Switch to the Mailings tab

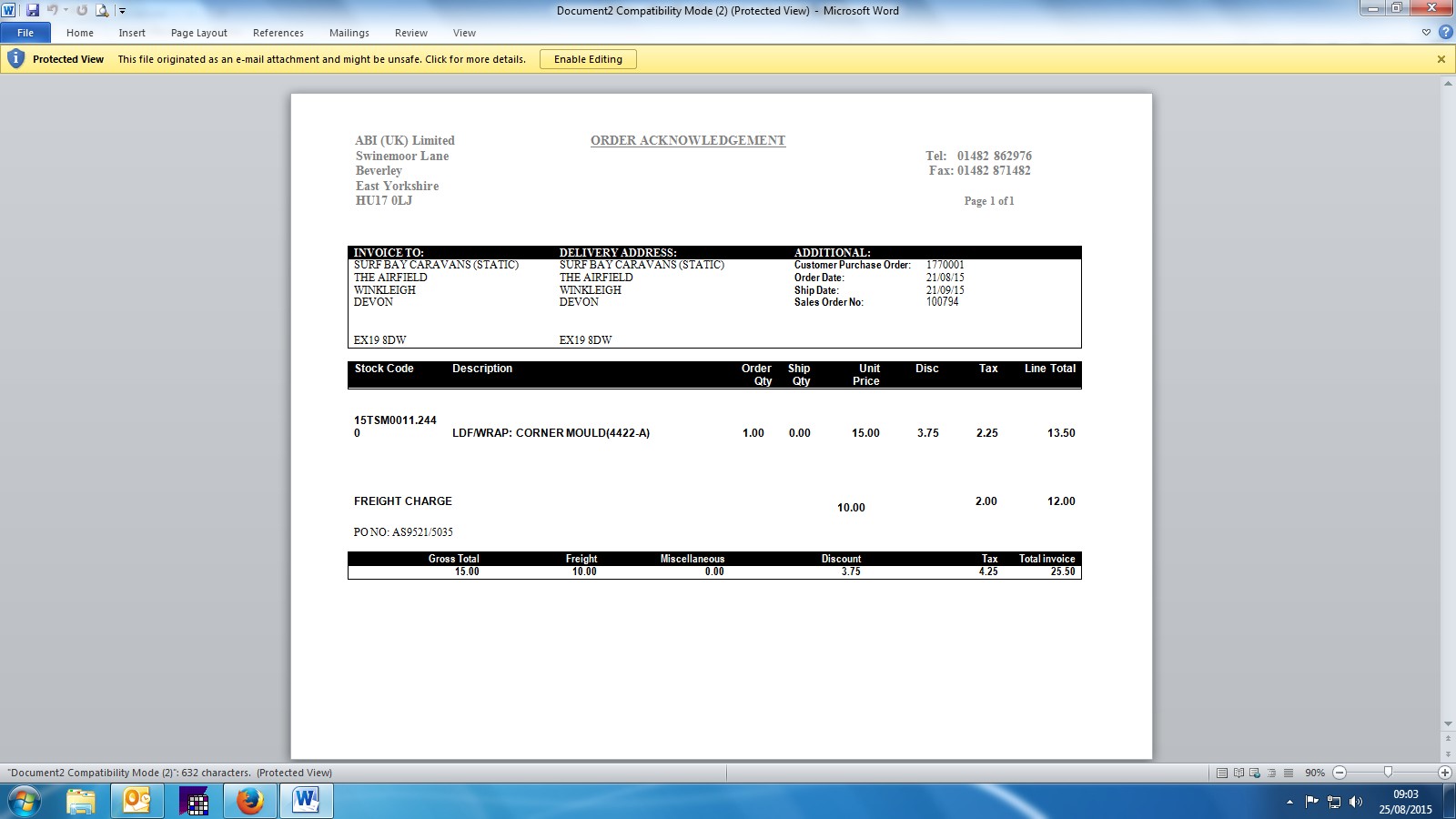point(349,33)
